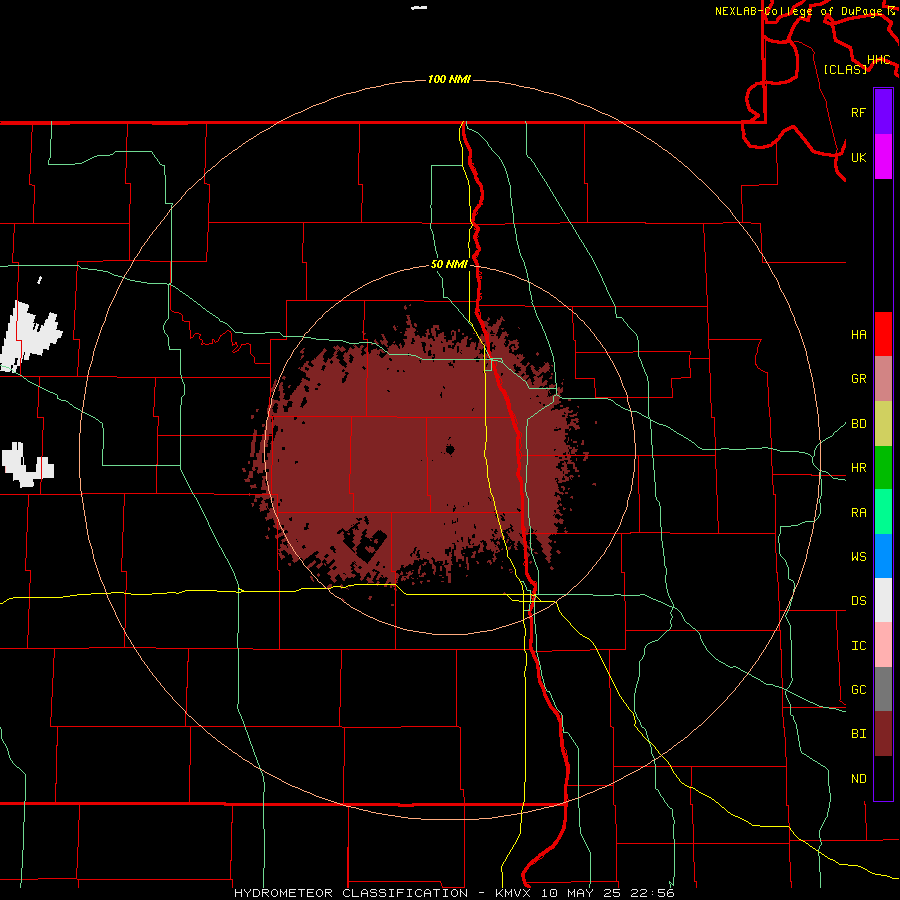This screenshot has width=900, height=900.
Task: Click the DS white legend swatch
Action: coord(883,600)
